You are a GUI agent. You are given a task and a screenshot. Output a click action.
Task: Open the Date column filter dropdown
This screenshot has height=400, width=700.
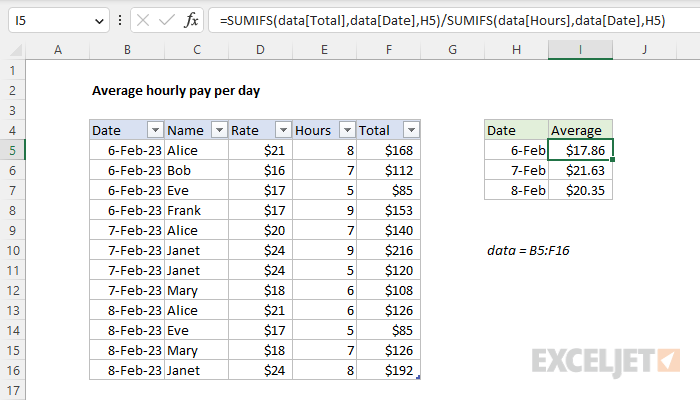154,130
